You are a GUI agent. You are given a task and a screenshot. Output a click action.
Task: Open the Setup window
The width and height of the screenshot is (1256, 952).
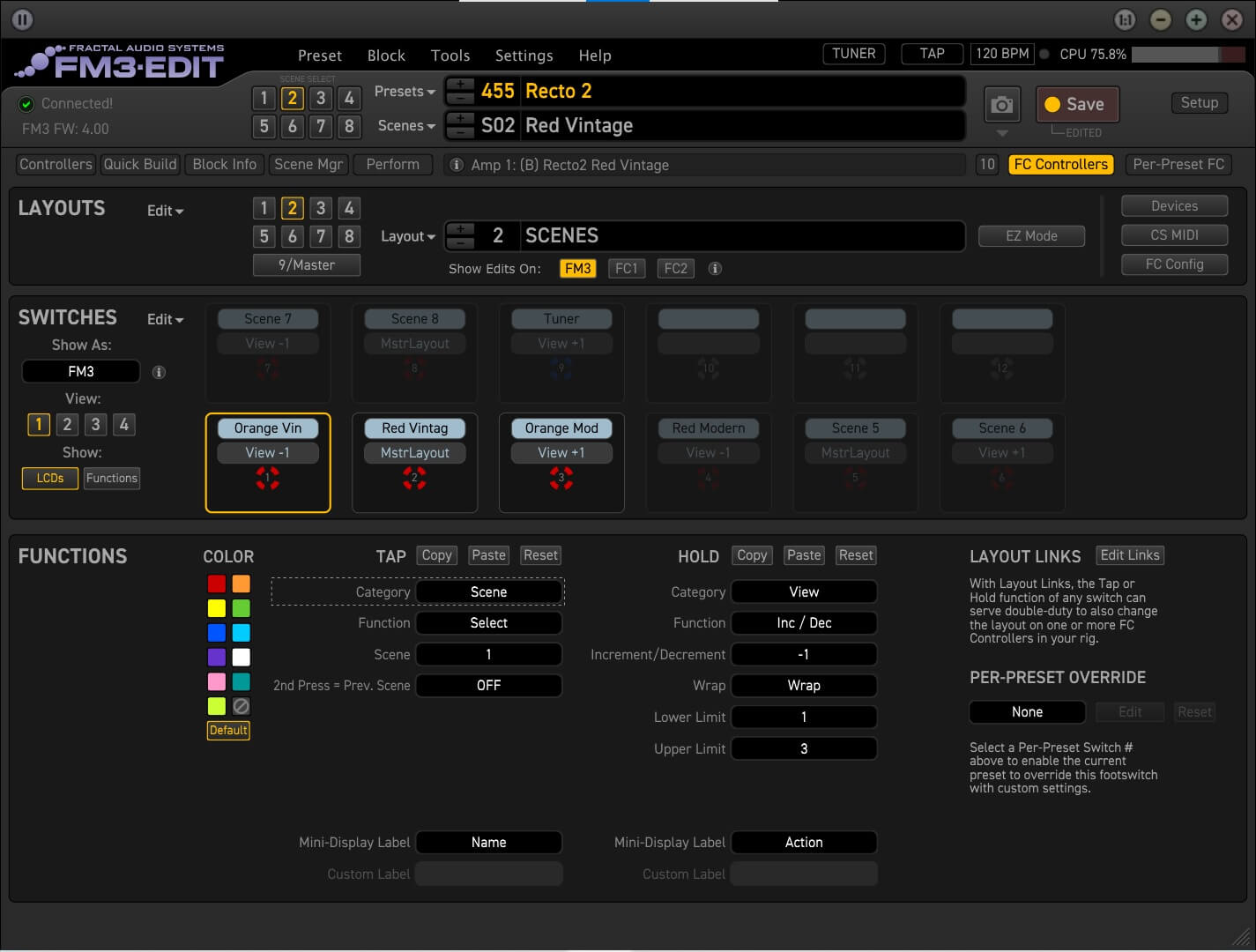pos(1199,102)
